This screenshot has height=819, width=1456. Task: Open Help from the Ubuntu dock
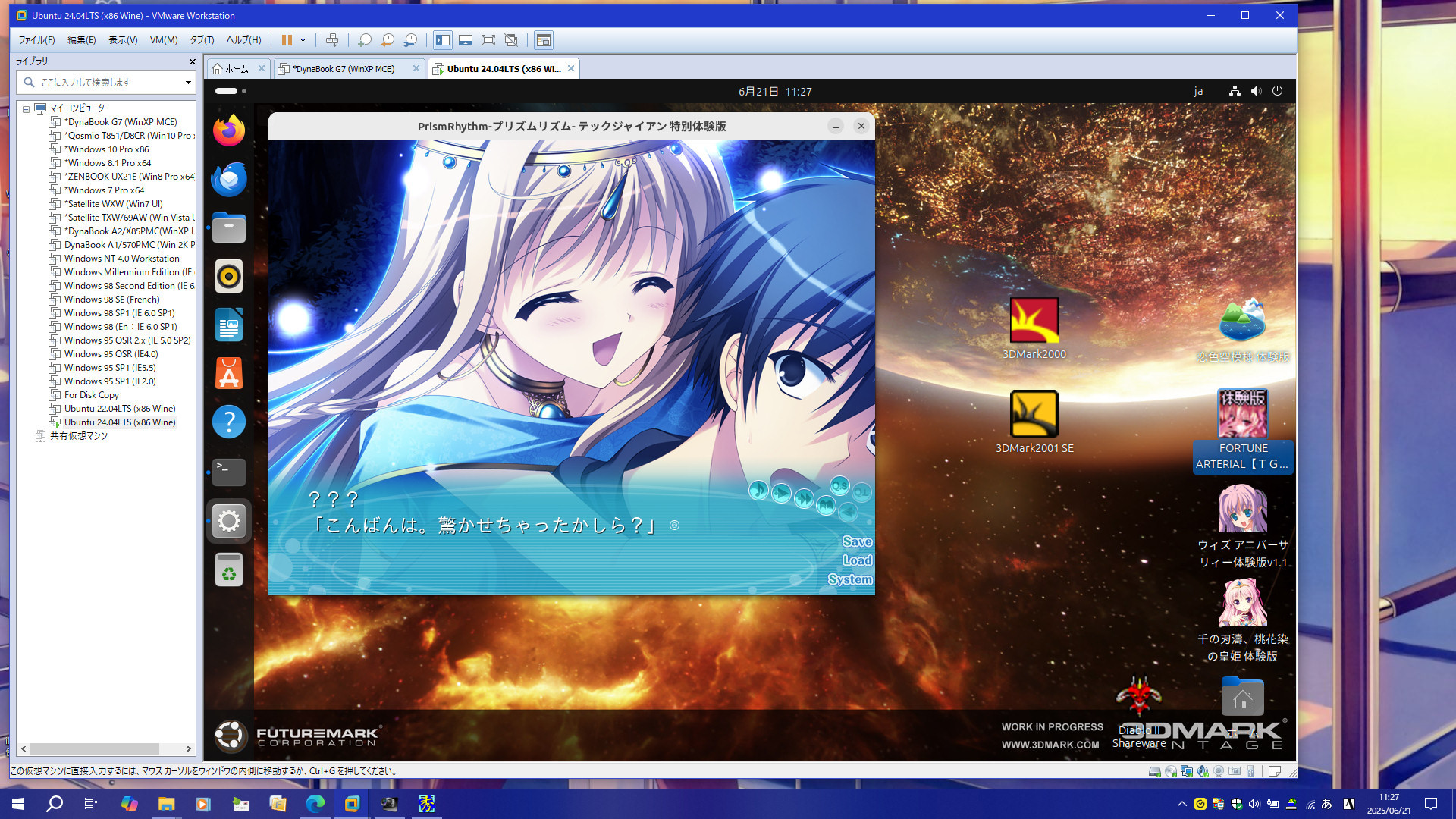(229, 422)
